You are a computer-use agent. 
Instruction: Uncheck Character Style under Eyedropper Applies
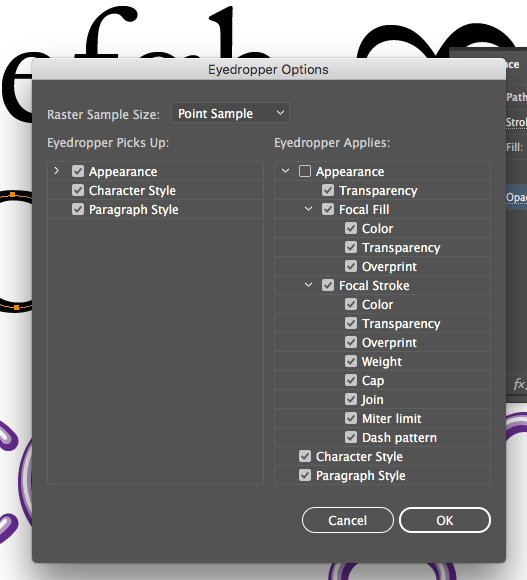[x=305, y=456]
